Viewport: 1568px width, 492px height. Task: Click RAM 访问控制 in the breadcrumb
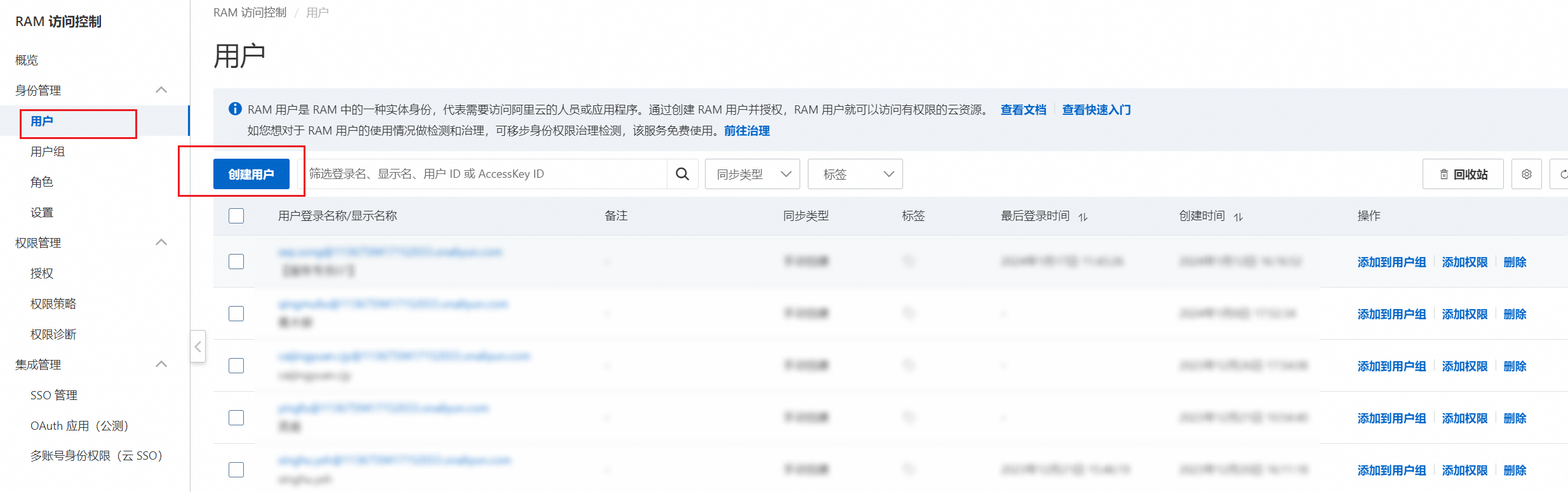click(250, 13)
